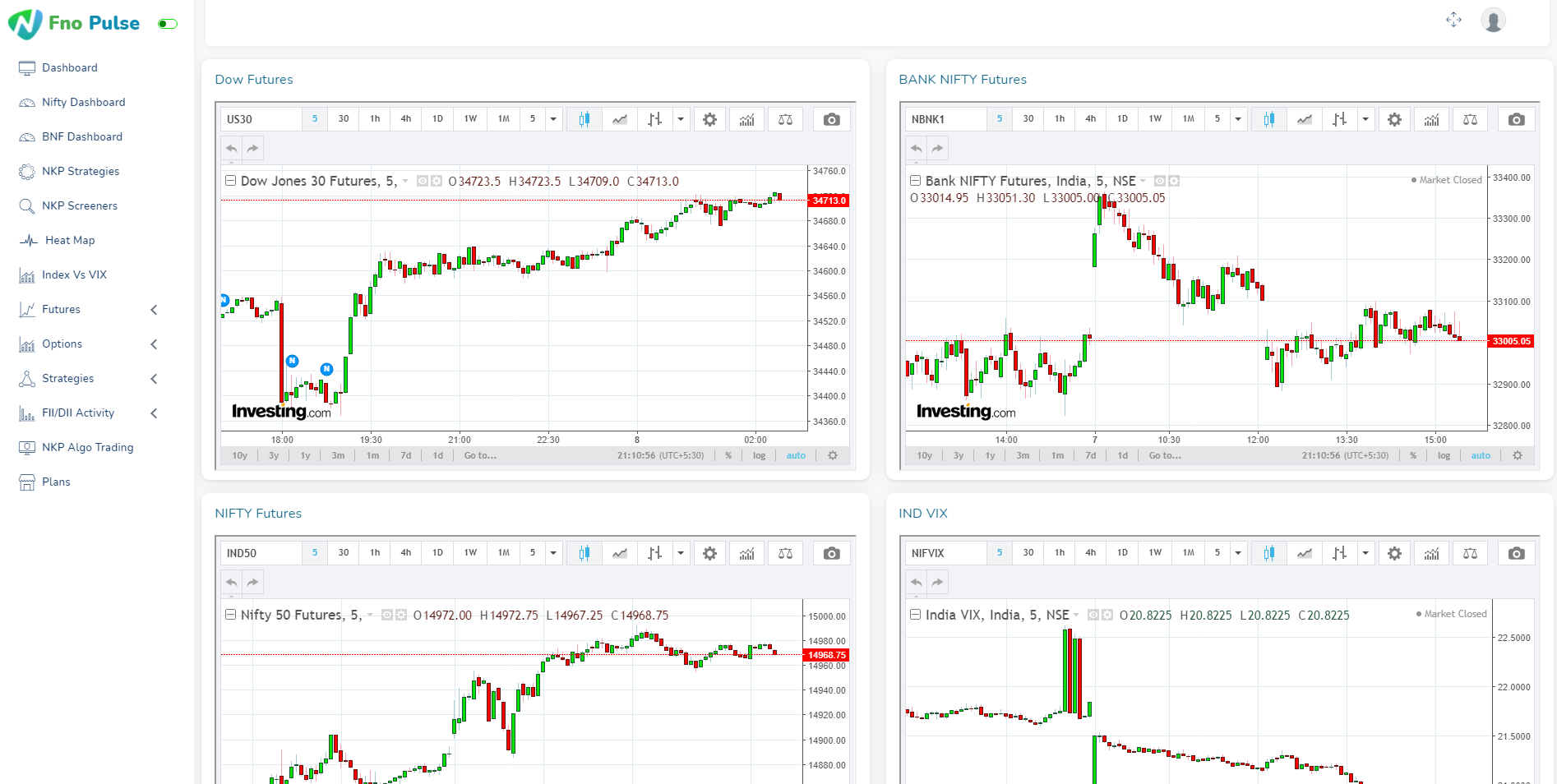Collapse the Dow Jones 30 Futures legend box
The width and height of the screenshot is (1557, 784).
231,181
